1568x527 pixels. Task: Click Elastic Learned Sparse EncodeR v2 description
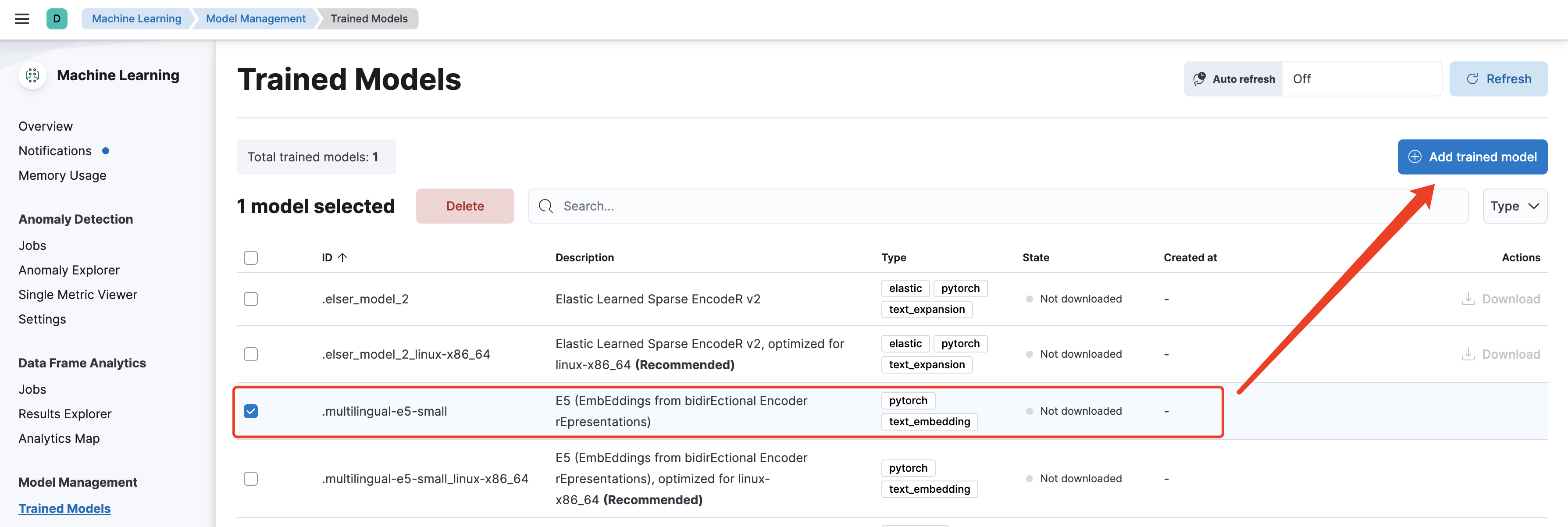[657, 299]
